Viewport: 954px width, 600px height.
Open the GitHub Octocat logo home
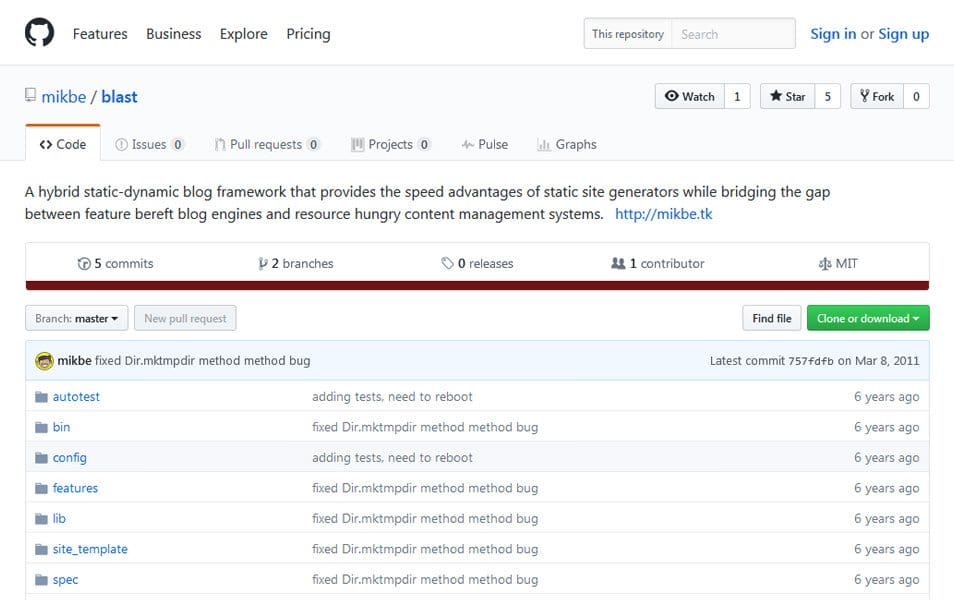click(40, 33)
